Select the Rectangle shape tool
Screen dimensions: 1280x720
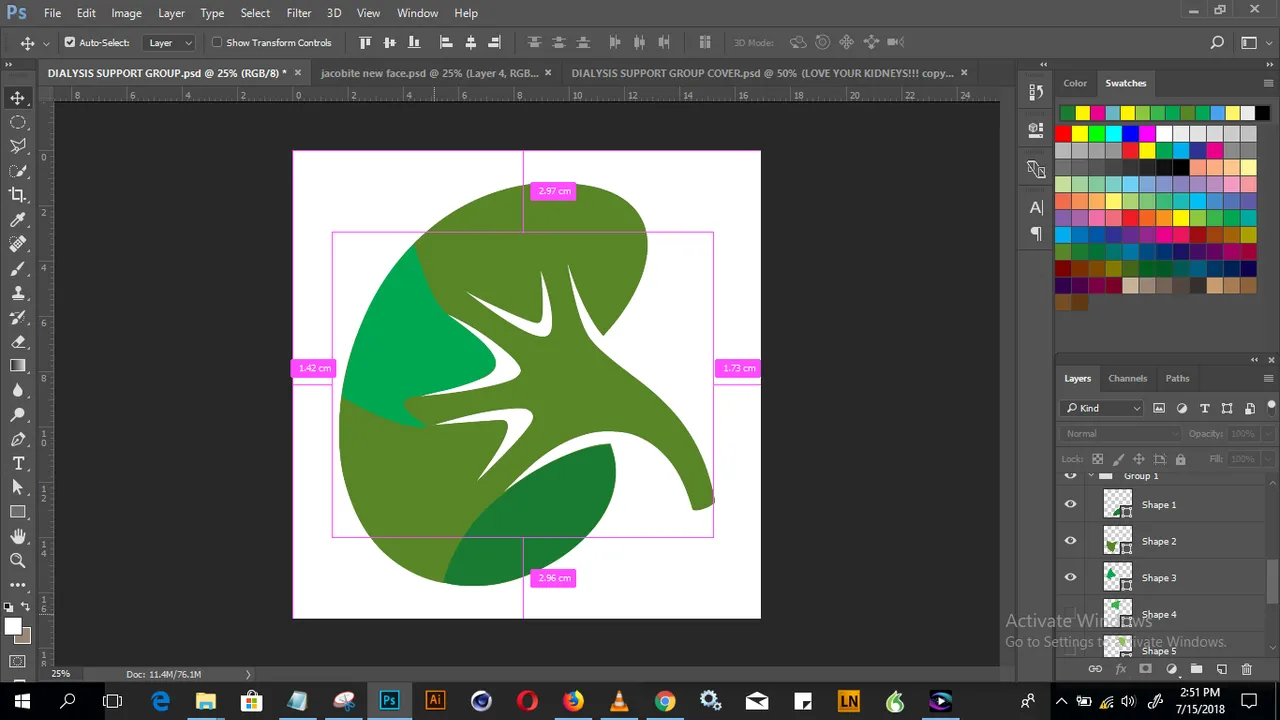coord(18,512)
